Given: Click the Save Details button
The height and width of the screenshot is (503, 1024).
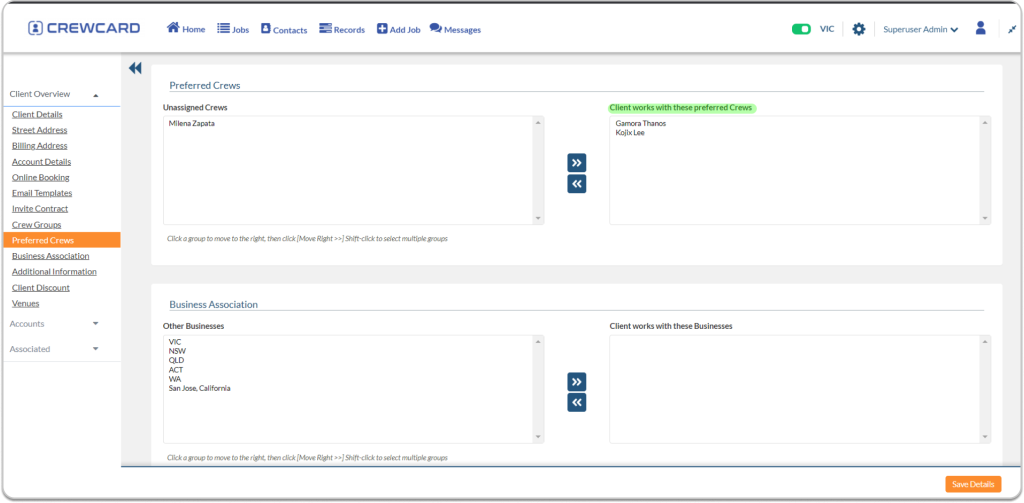Looking at the screenshot, I should pyautogui.click(x=972, y=484).
